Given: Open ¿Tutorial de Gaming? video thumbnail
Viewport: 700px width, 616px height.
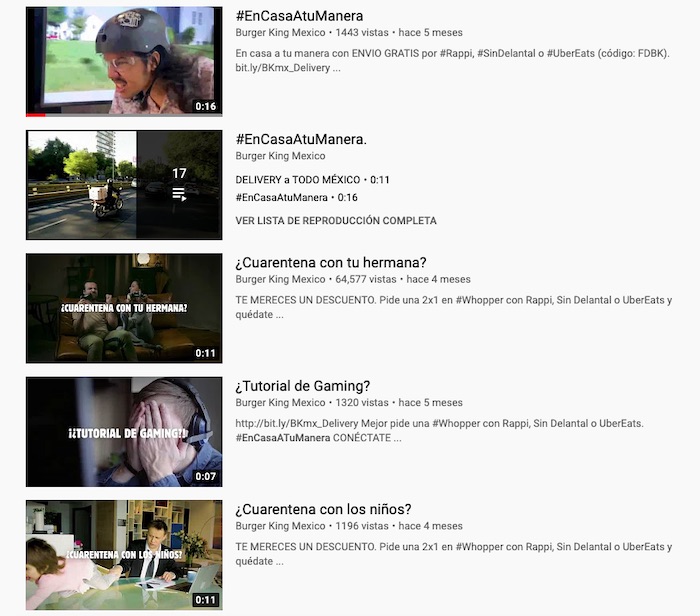Looking at the screenshot, I should (x=124, y=431).
